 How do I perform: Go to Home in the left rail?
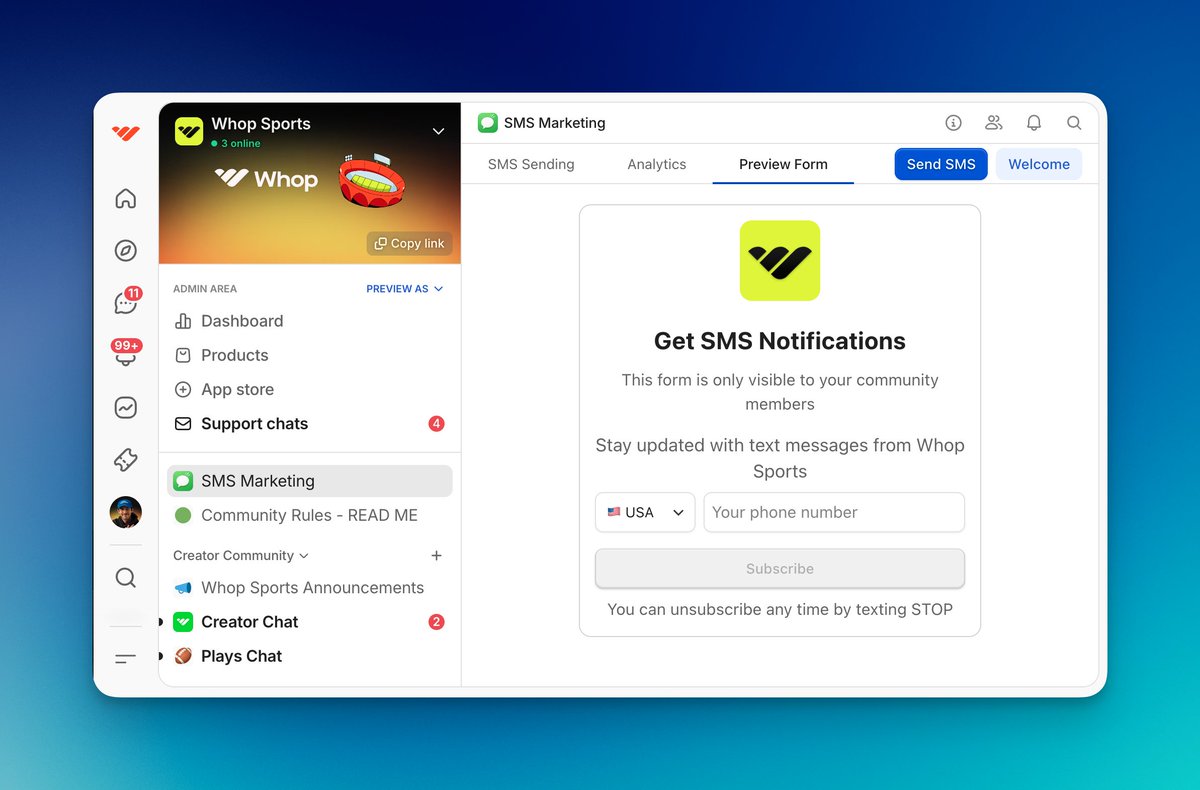point(125,198)
